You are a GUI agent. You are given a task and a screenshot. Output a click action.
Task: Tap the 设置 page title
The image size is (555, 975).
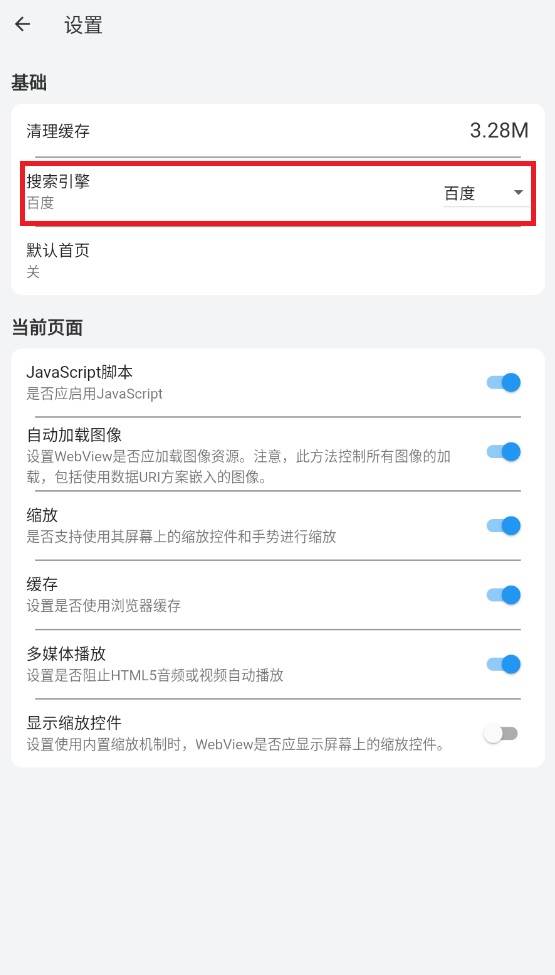(x=83, y=25)
